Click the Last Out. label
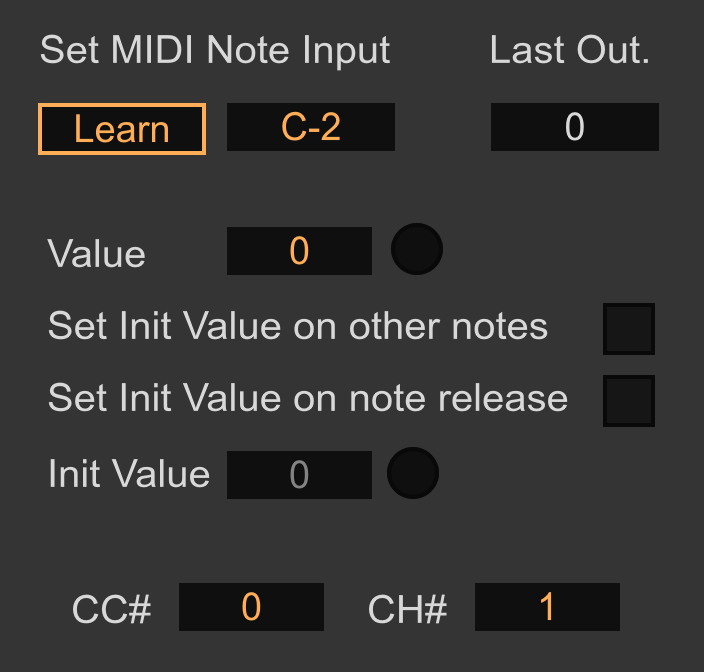 (x=570, y=50)
